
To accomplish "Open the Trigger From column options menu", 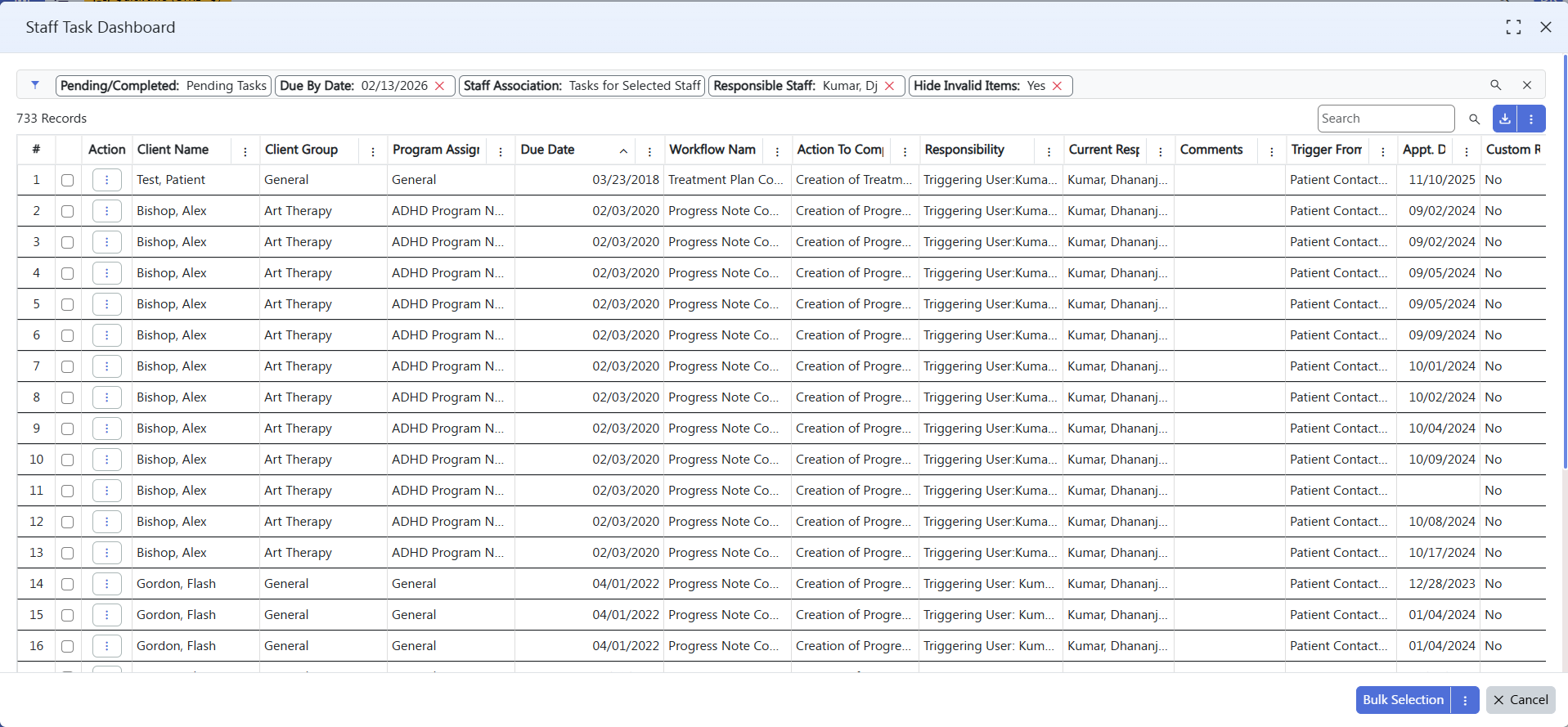I will pos(1383,151).
